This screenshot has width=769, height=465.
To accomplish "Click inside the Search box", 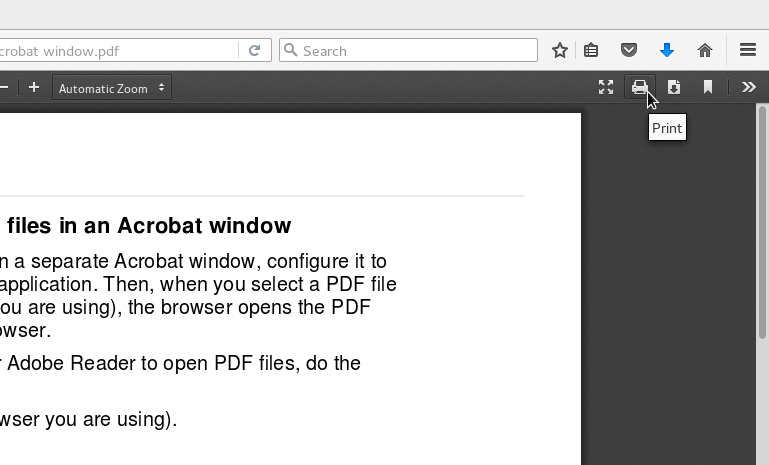I will [415, 50].
